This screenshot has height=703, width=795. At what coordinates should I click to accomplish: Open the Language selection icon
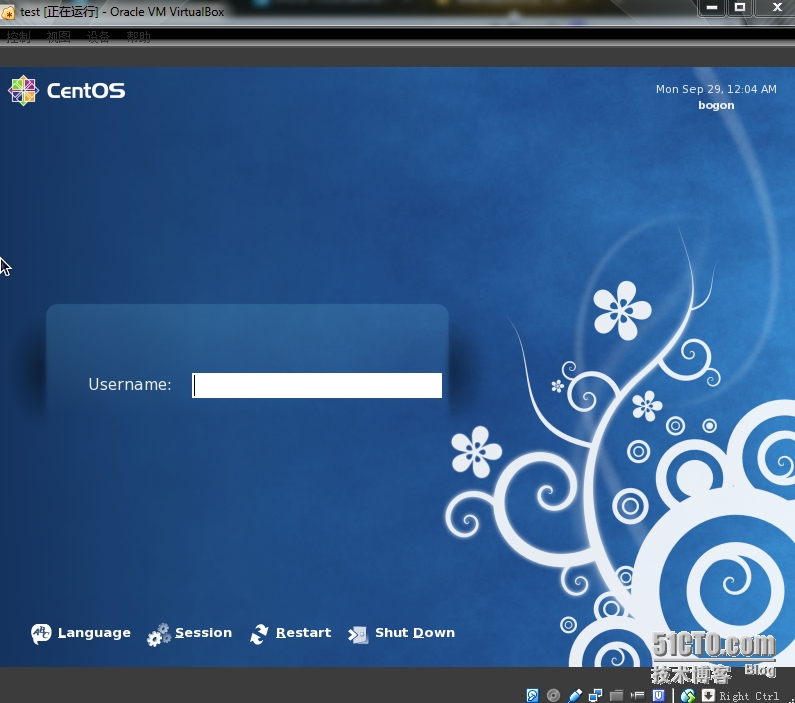click(x=41, y=634)
